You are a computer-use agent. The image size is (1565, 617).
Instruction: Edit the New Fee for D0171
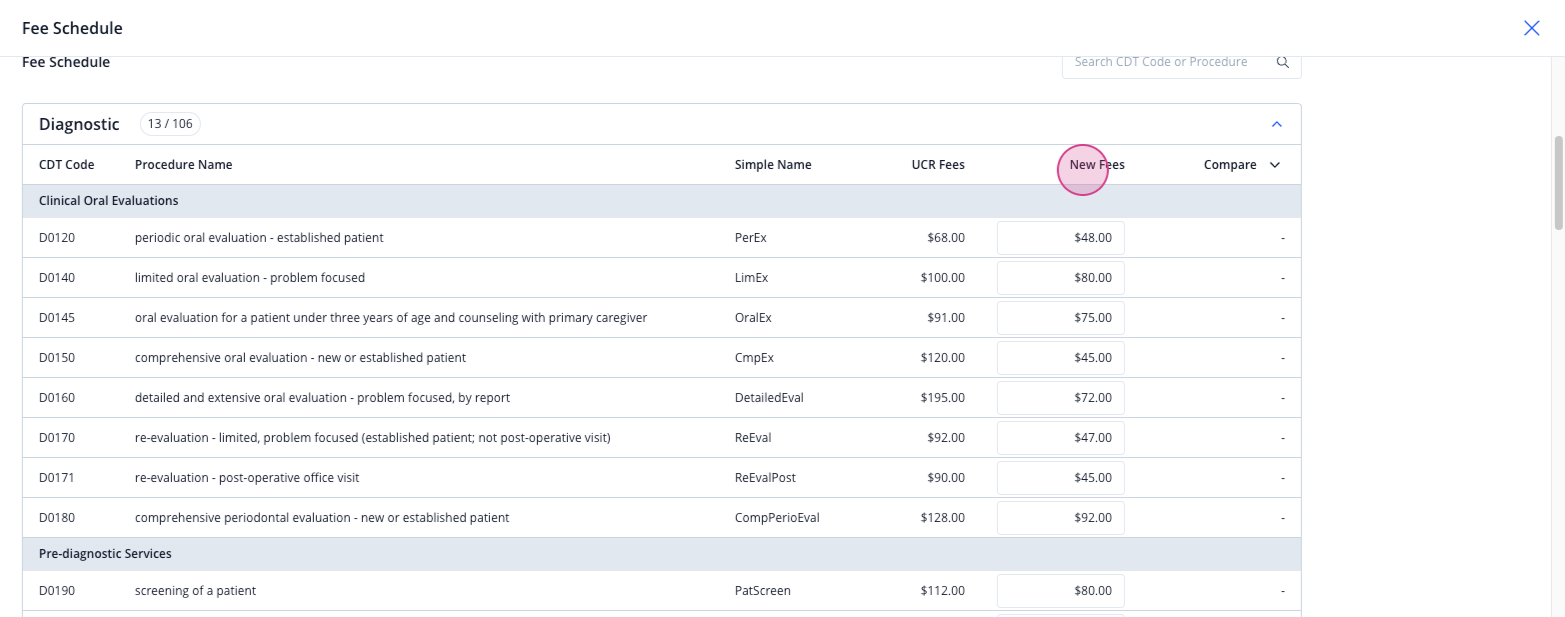point(1061,478)
